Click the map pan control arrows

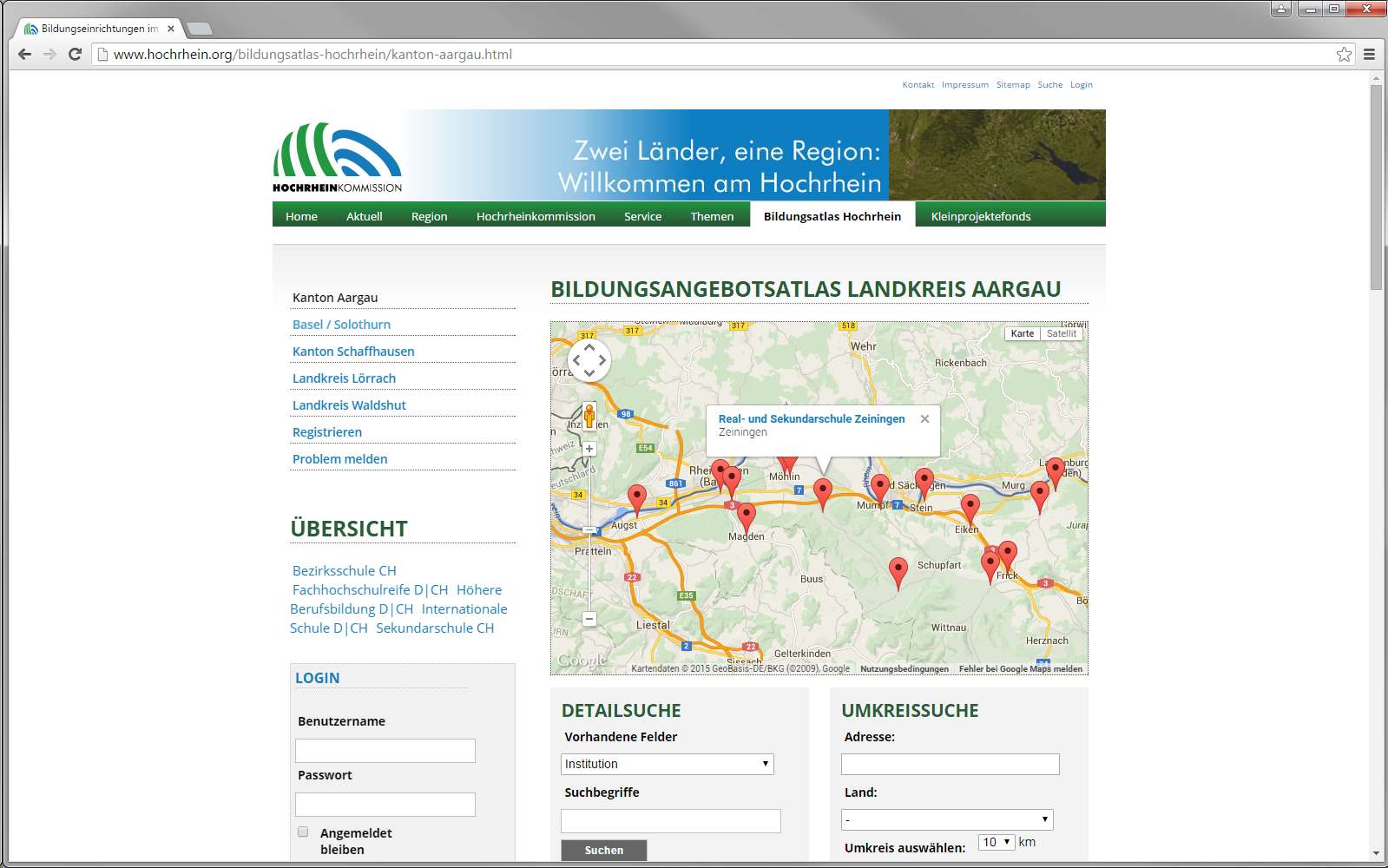tap(589, 360)
